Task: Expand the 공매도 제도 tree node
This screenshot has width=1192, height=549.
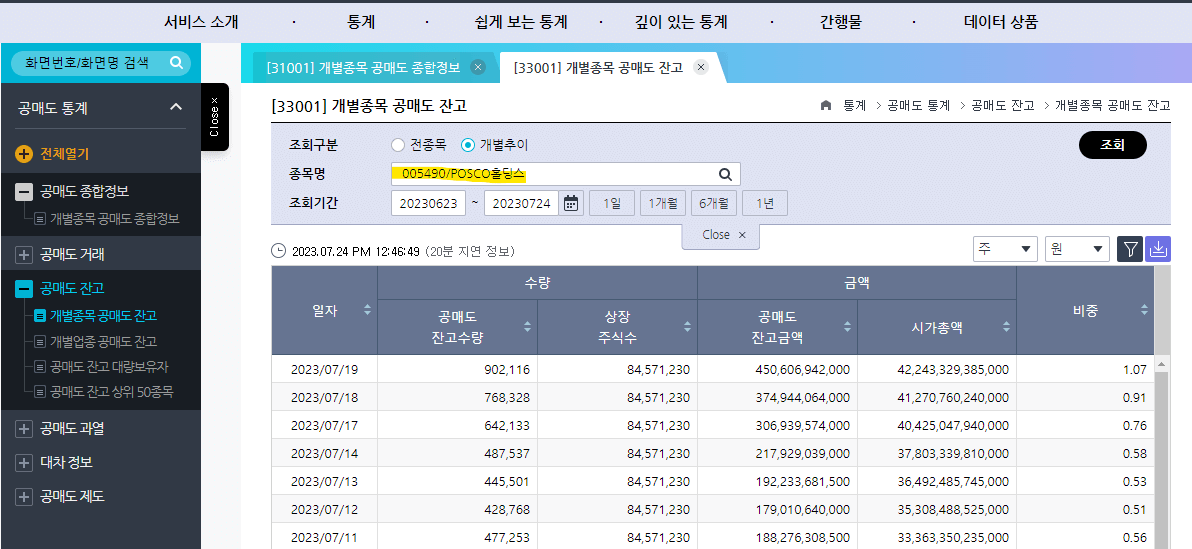Action: pyautogui.click(x=24, y=497)
